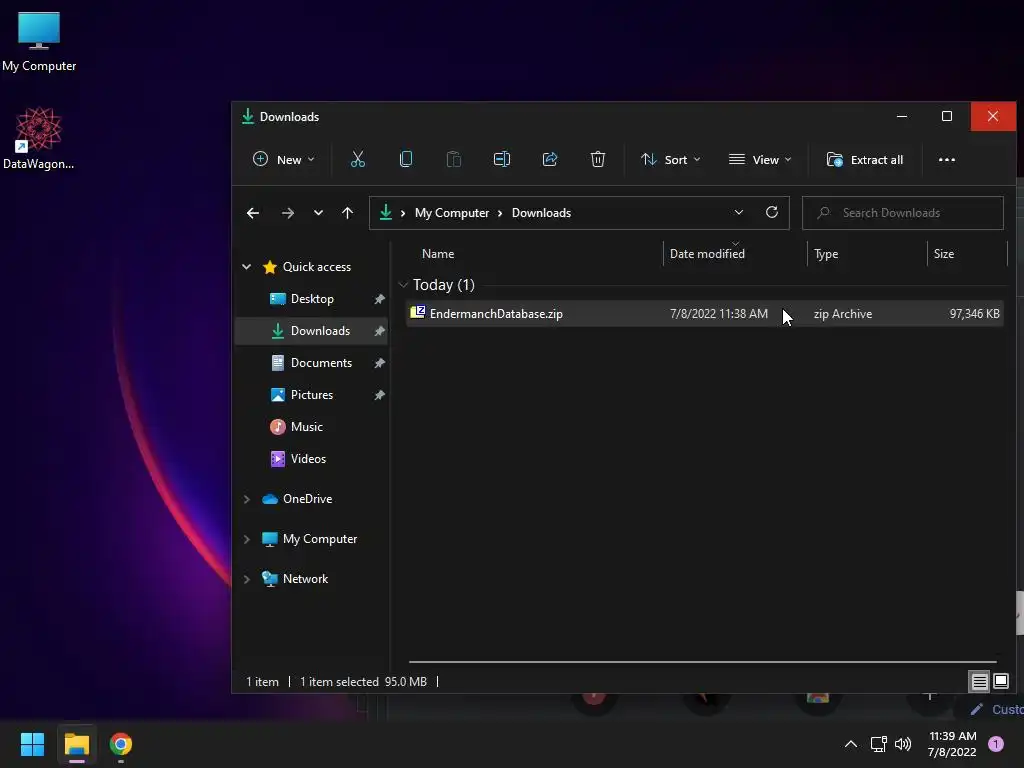Click the Copy icon in toolbar
The image size is (1024, 768).
[x=406, y=159]
